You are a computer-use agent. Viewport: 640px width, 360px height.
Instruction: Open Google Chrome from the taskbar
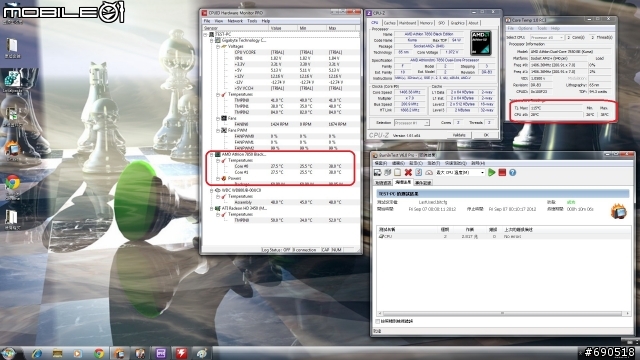[x=99, y=353]
